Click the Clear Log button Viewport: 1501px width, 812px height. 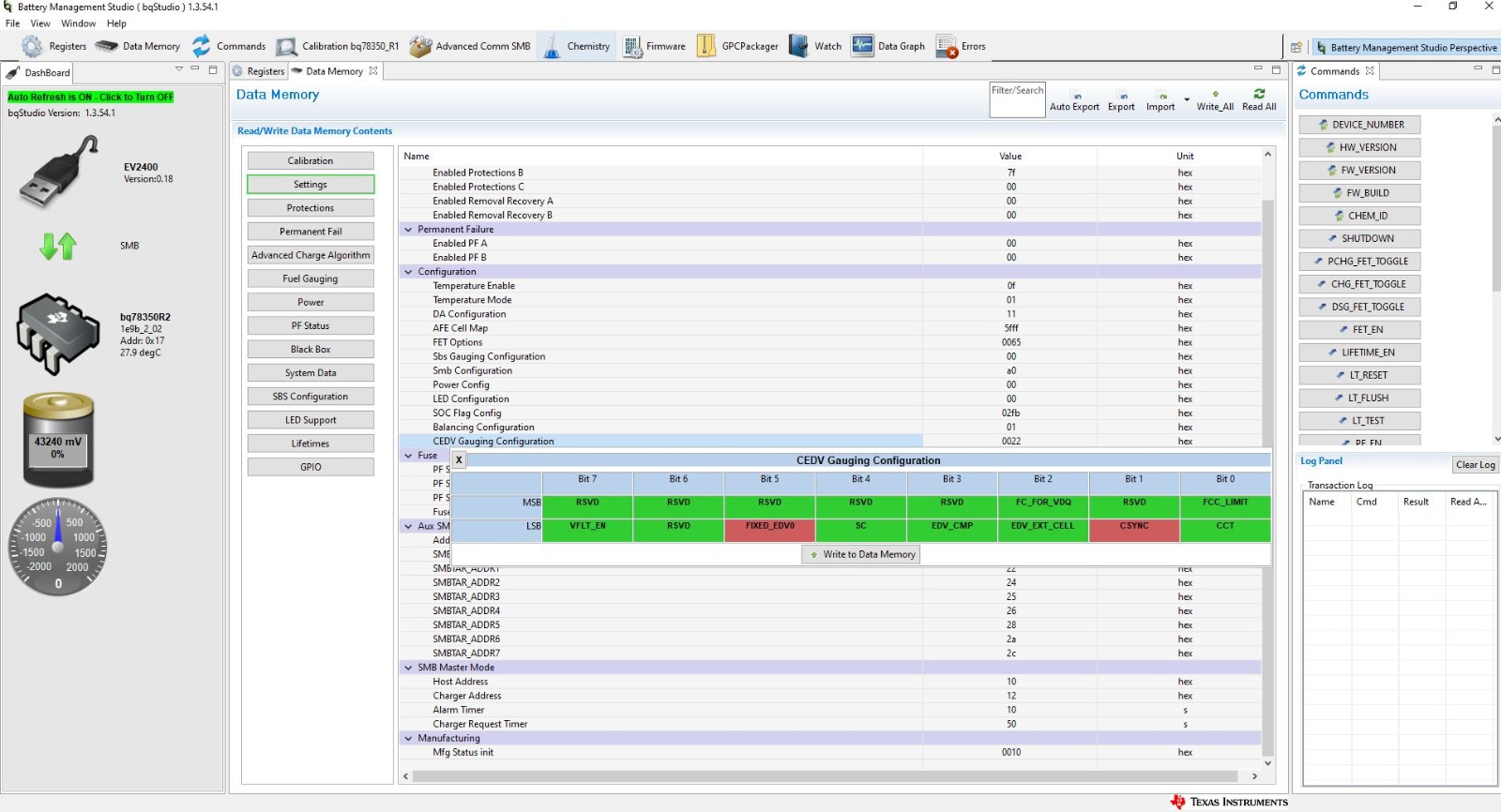(x=1475, y=465)
